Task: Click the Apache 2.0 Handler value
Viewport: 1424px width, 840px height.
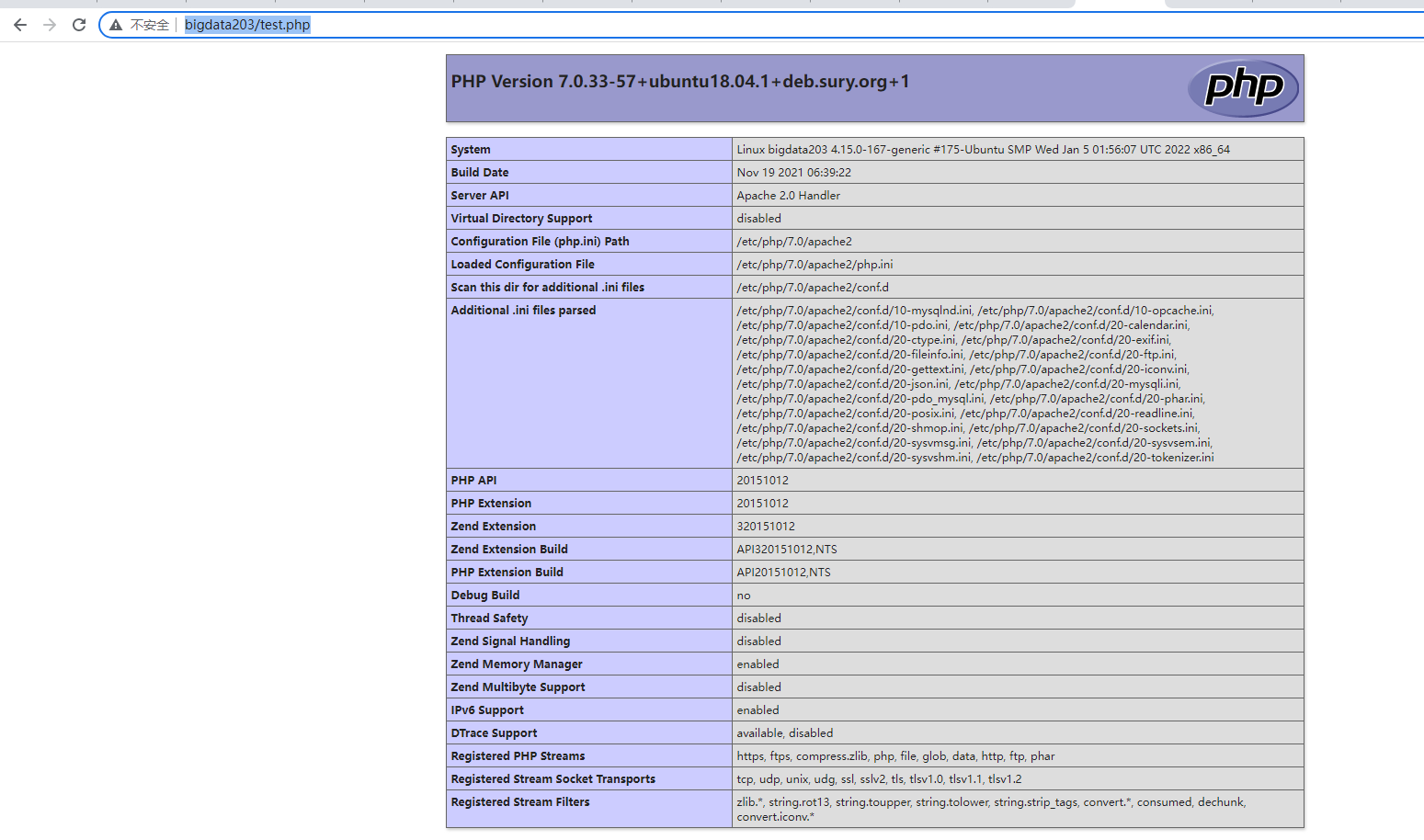Action: coord(788,195)
